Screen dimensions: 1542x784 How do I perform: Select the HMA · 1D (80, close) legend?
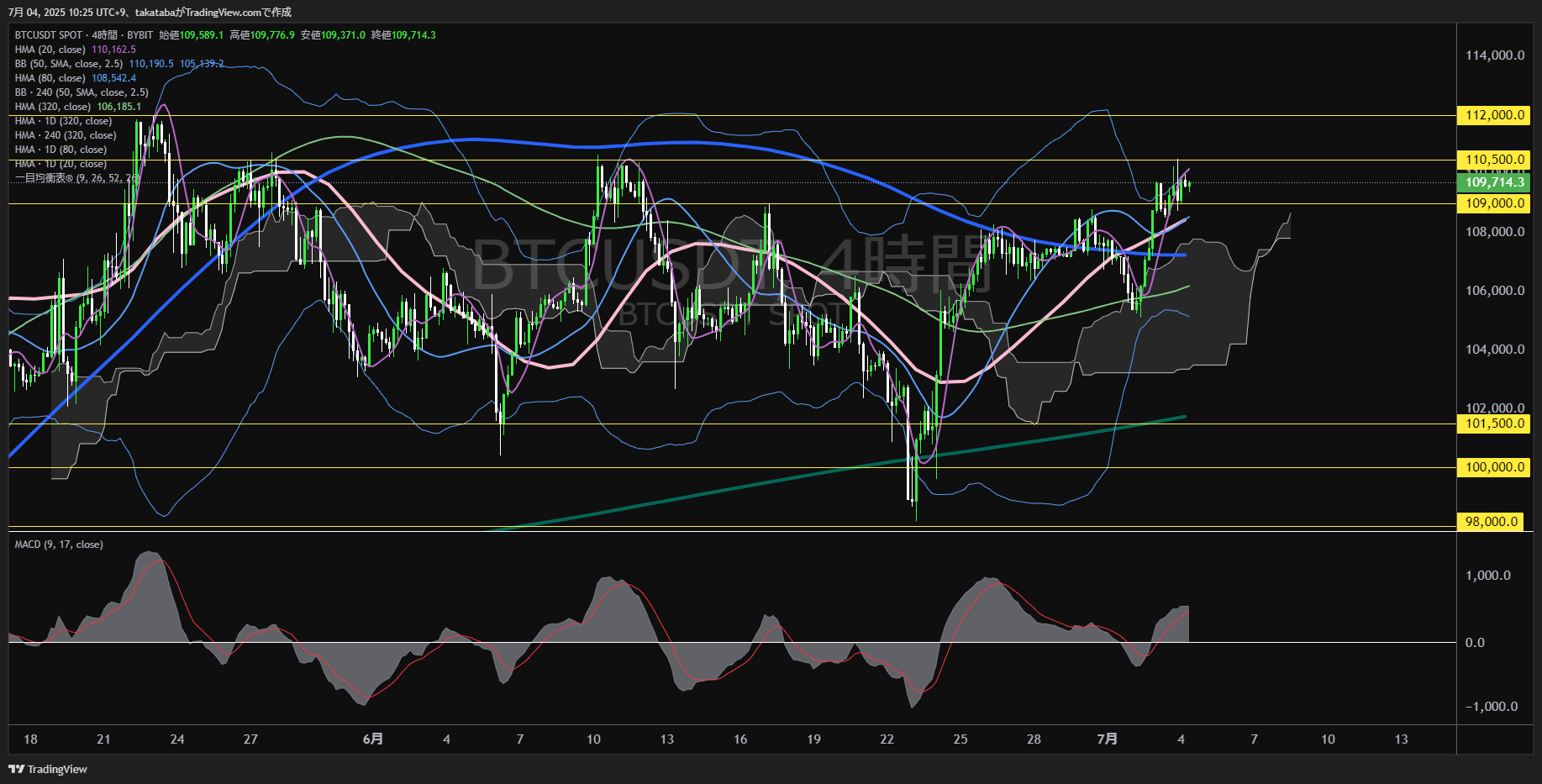61,150
